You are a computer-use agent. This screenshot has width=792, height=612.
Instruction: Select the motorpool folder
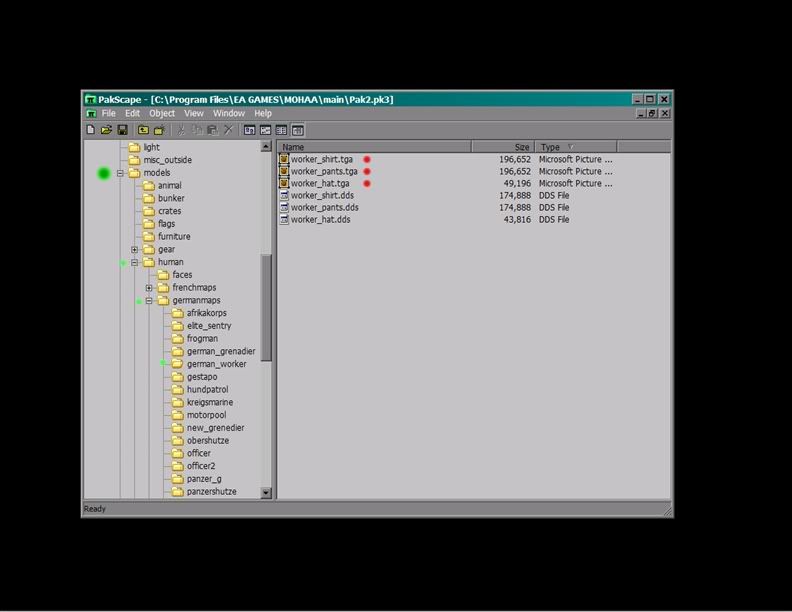click(x=207, y=415)
